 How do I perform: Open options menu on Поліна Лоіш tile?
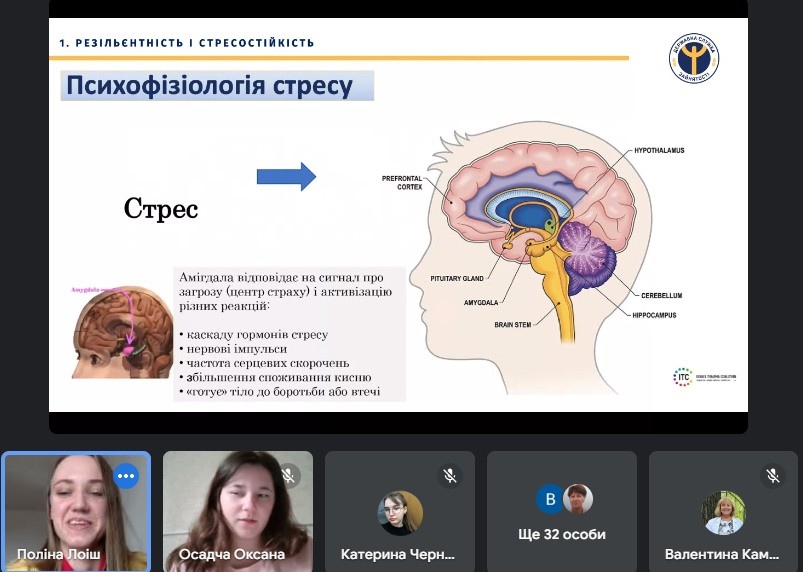point(126,476)
